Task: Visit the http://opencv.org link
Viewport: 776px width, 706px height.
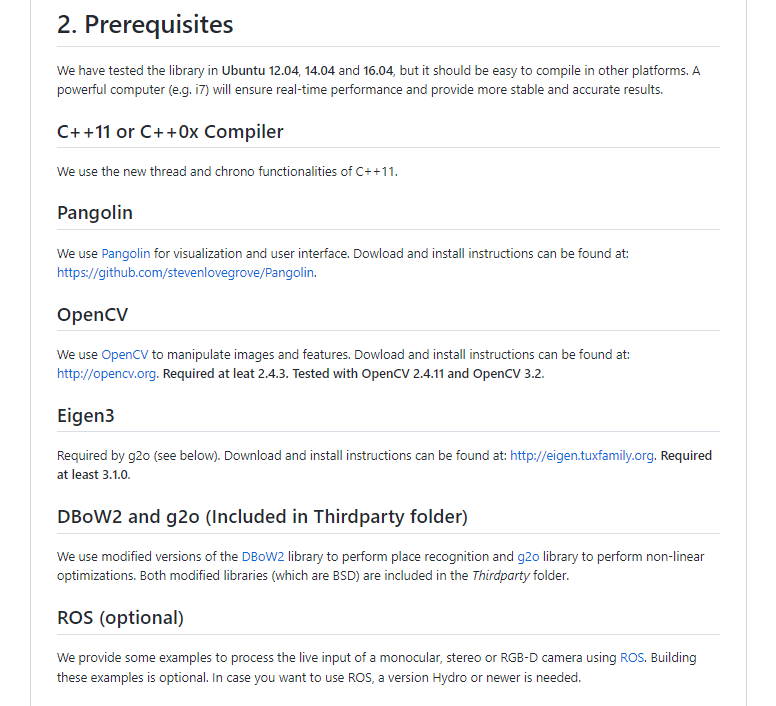Action: tap(106, 374)
